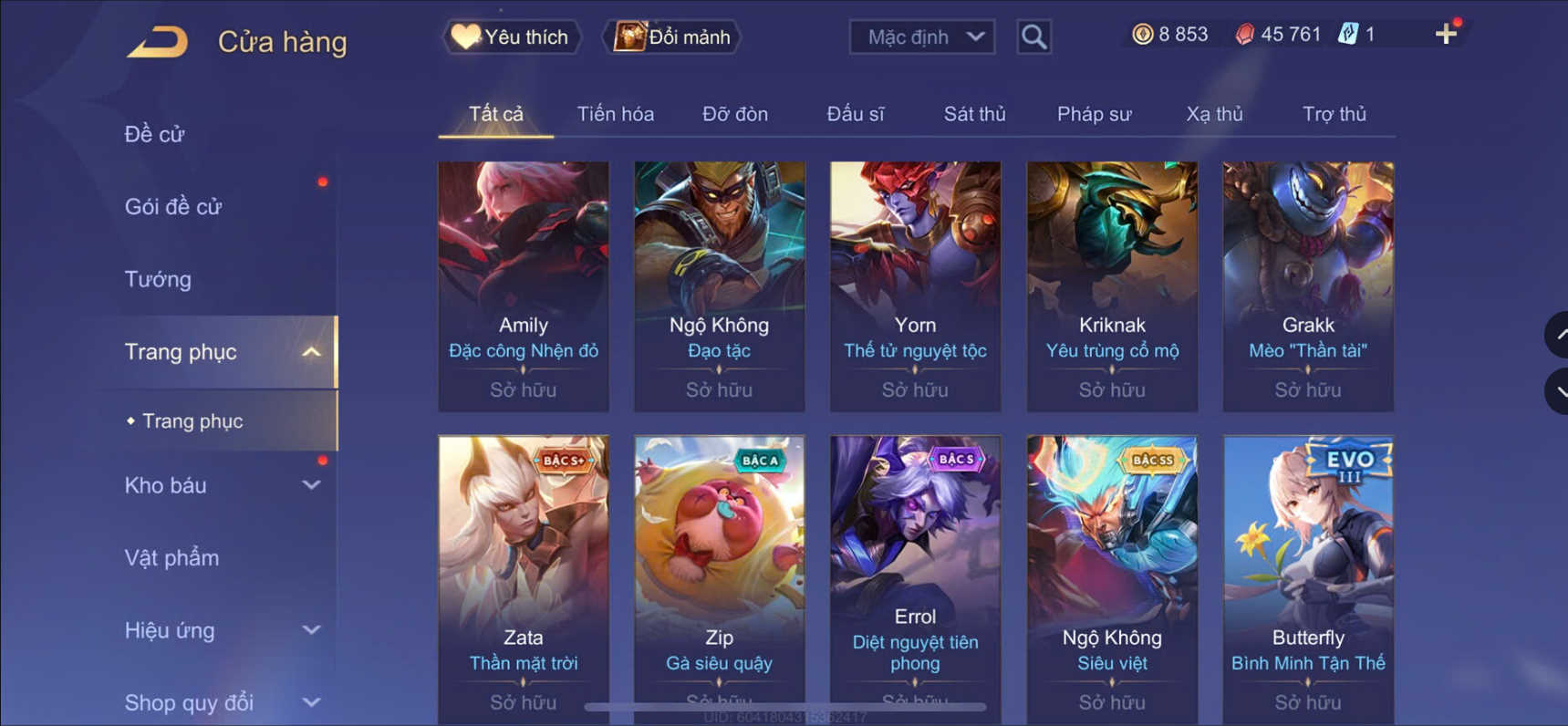This screenshot has width=1568, height=726.
Task: Open the Mặc định sort dropdown
Action: pos(921,37)
